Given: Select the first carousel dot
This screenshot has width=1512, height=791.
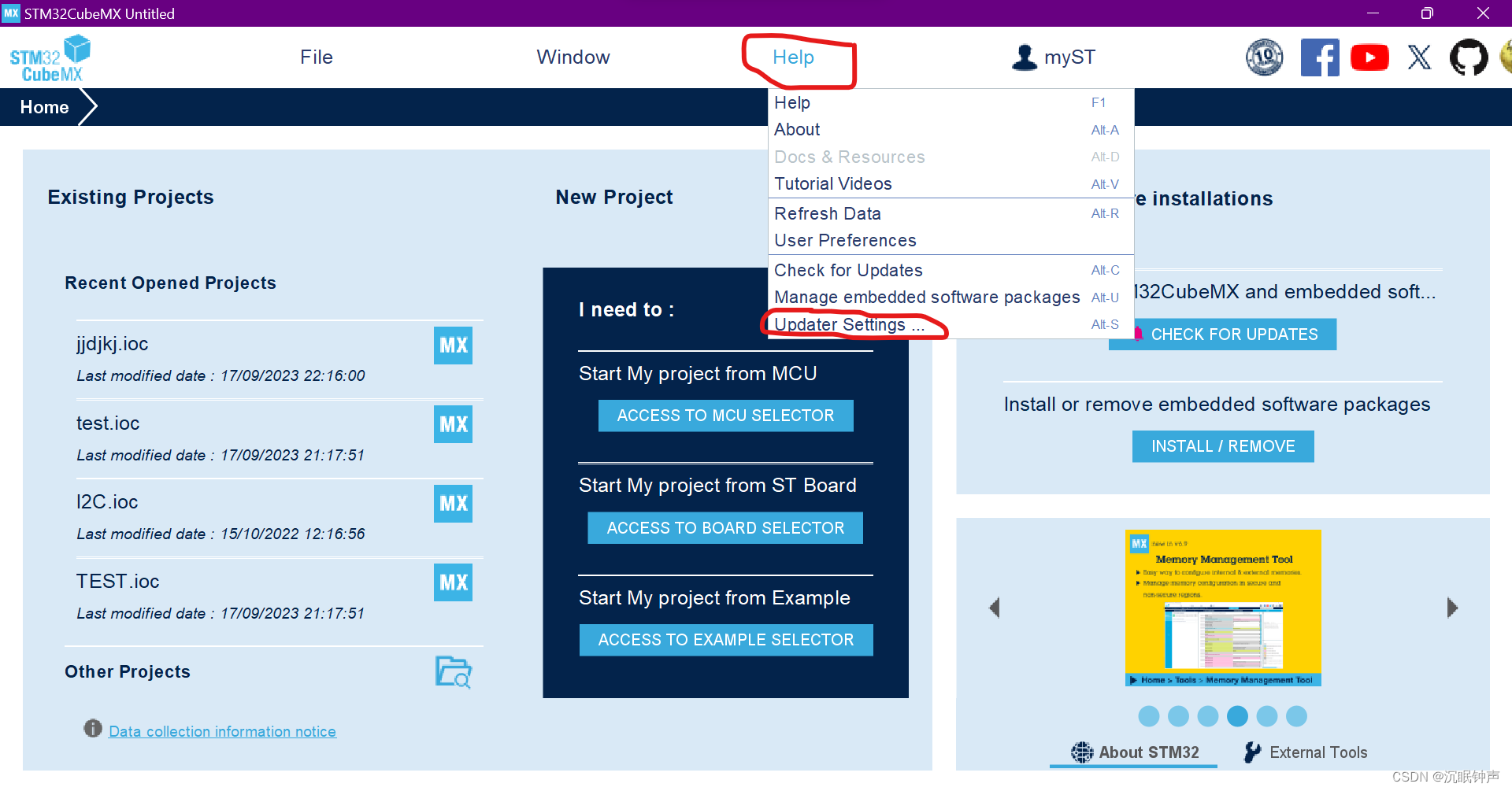Looking at the screenshot, I should [1149, 716].
